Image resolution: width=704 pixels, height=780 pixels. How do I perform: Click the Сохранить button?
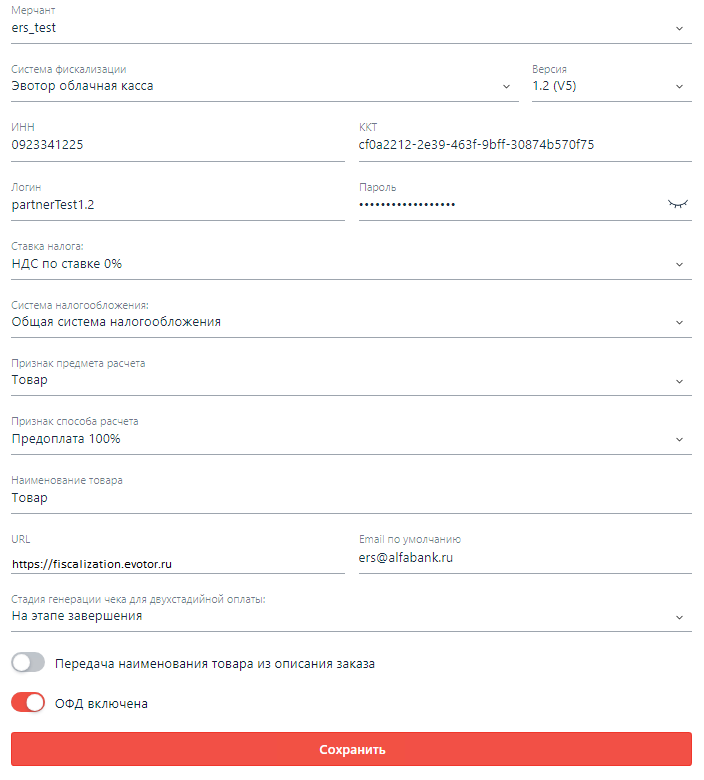pyautogui.click(x=351, y=749)
